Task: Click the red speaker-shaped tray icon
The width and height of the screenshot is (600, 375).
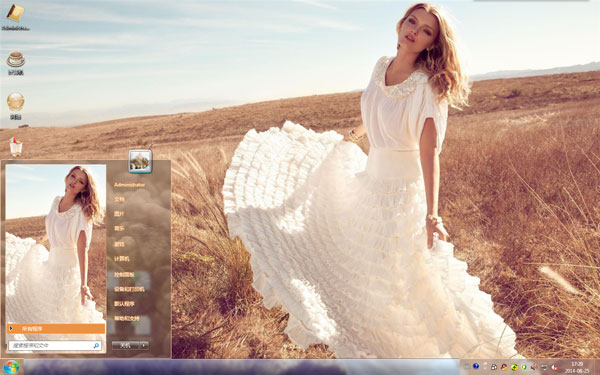Action: pyautogui.click(x=533, y=367)
